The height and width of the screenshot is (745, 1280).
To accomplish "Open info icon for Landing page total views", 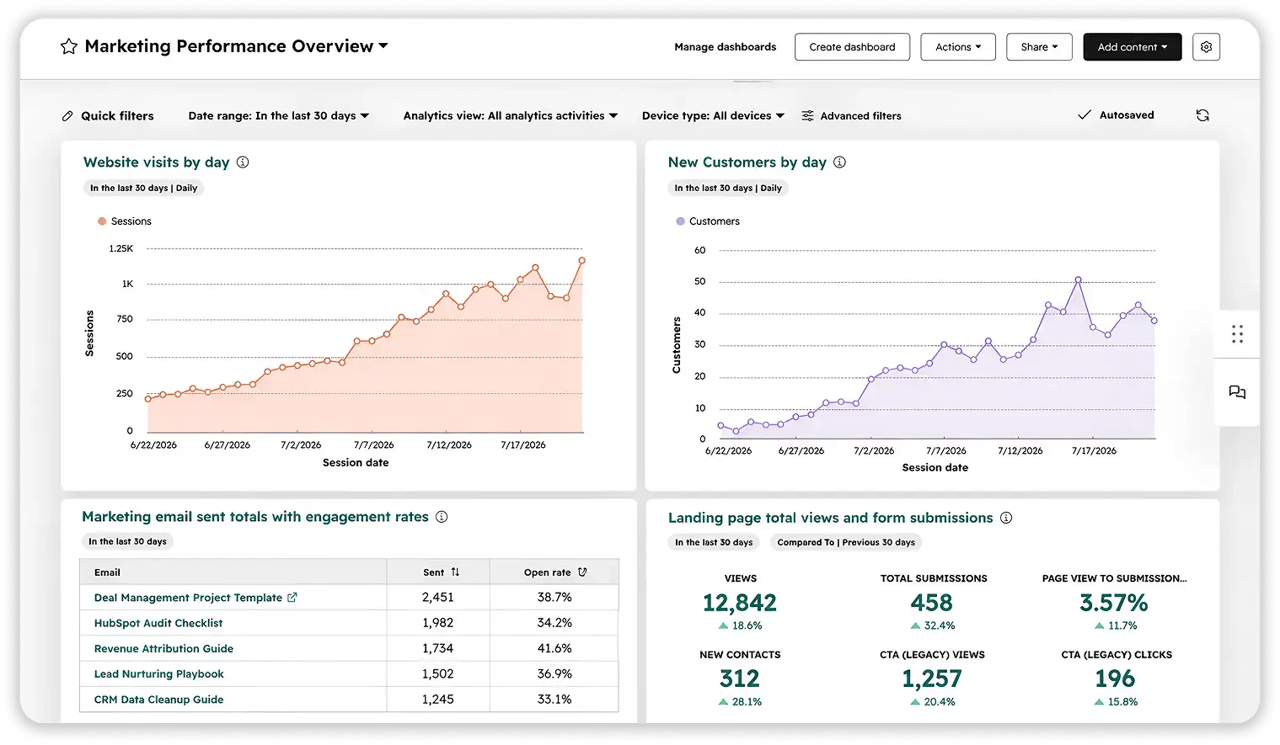I will click(1006, 518).
